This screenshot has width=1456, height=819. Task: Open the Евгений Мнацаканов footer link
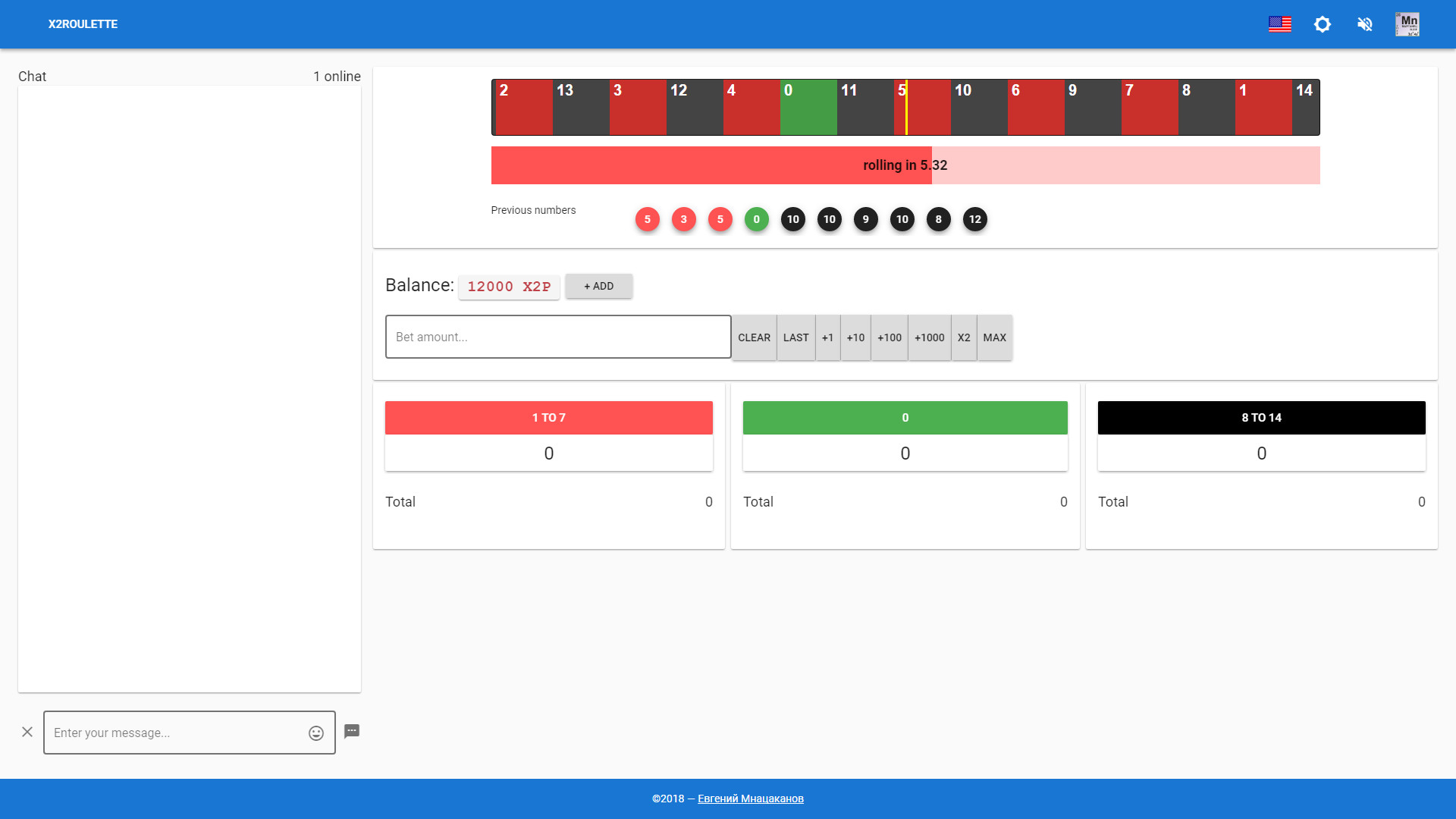coord(749,798)
